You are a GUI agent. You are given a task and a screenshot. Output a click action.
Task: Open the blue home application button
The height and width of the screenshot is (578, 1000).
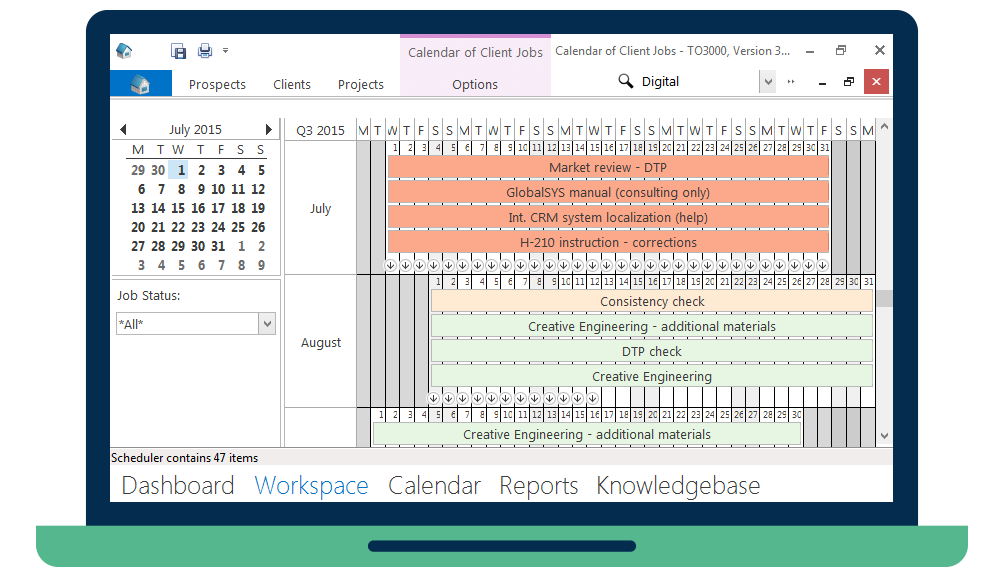[x=140, y=84]
